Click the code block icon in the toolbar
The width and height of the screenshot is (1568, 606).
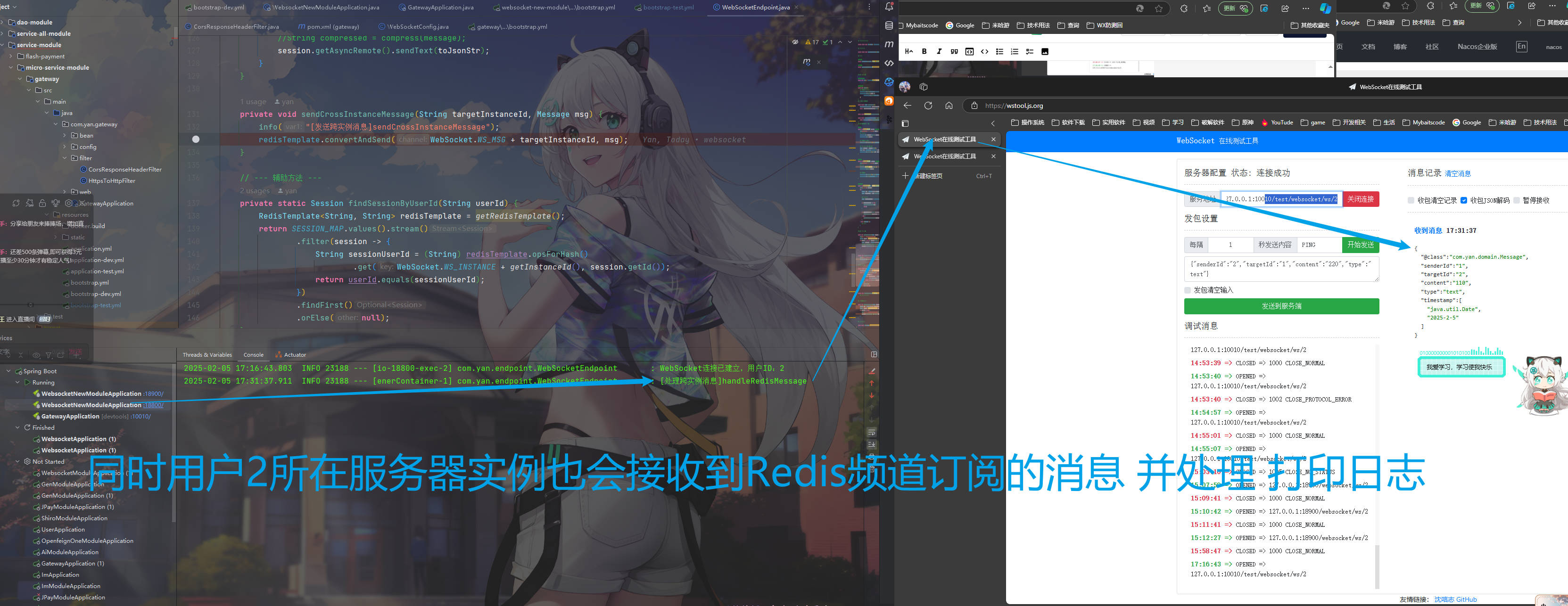tap(969, 51)
